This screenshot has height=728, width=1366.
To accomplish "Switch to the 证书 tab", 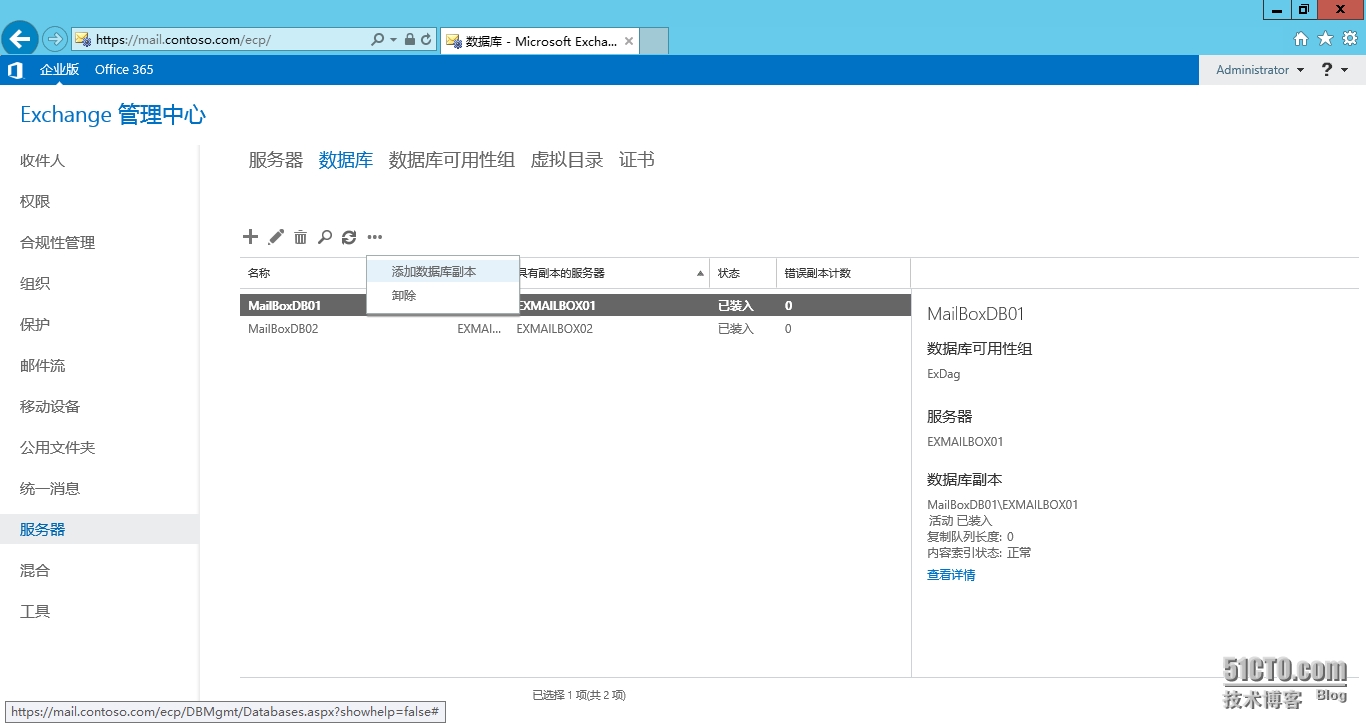I will pyautogui.click(x=637, y=159).
